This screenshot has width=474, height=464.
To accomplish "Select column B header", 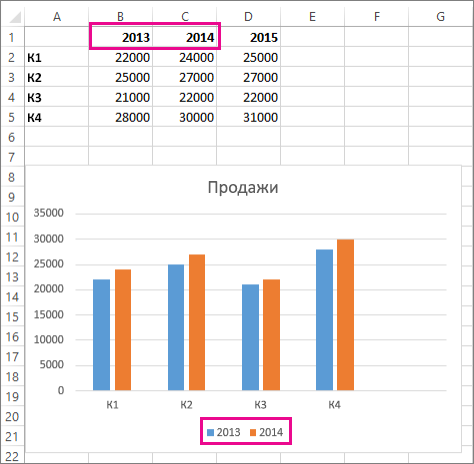I will pos(120,16).
